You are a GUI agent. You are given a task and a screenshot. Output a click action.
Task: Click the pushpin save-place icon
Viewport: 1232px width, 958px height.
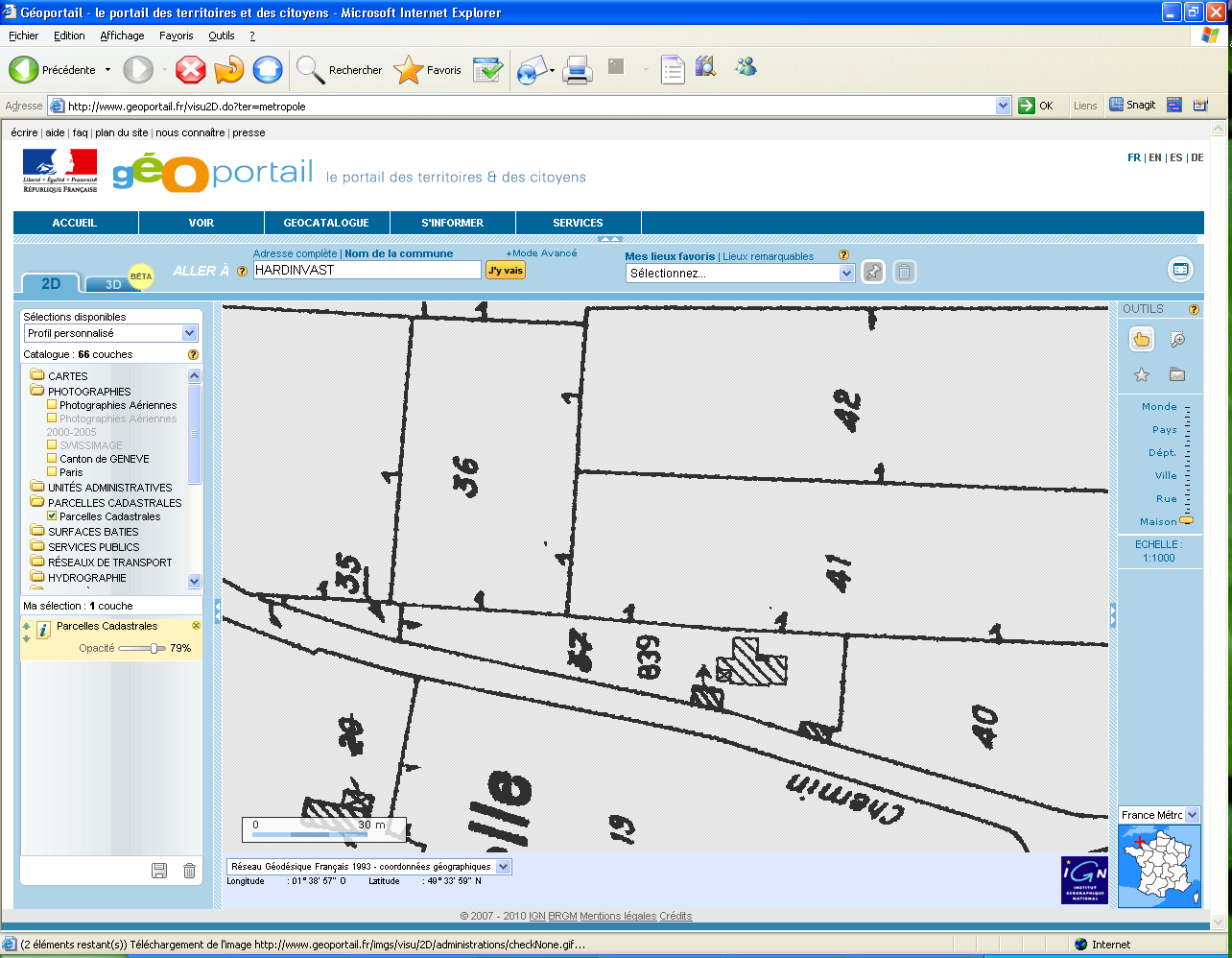pos(872,272)
